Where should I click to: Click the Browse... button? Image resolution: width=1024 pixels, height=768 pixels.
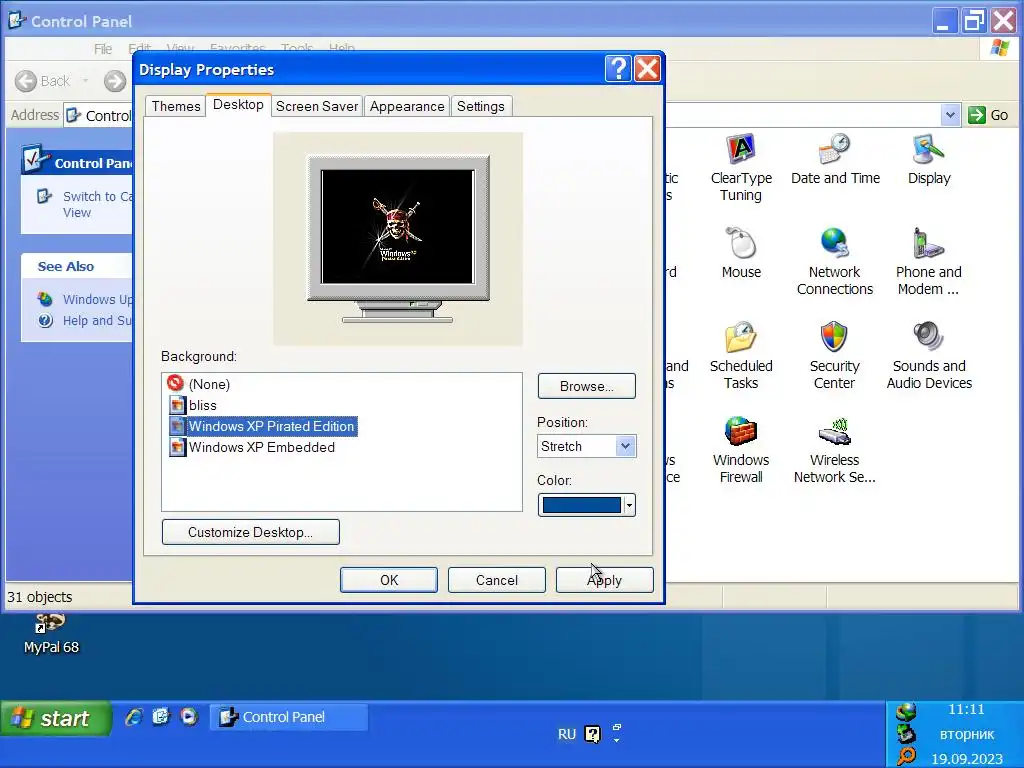pos(586,386)
